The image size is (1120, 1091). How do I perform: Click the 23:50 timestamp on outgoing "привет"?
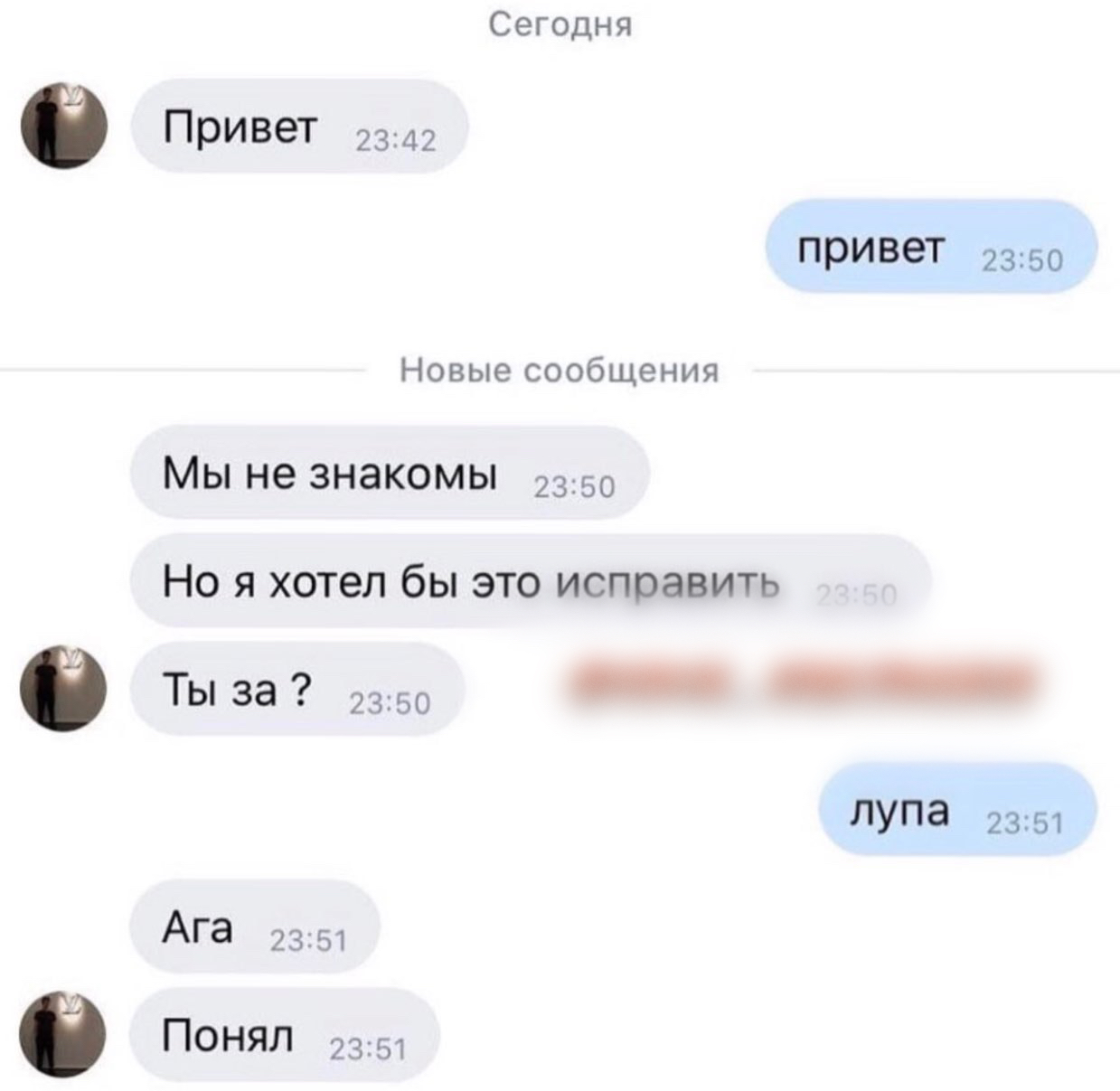[x=1023, y=261]
